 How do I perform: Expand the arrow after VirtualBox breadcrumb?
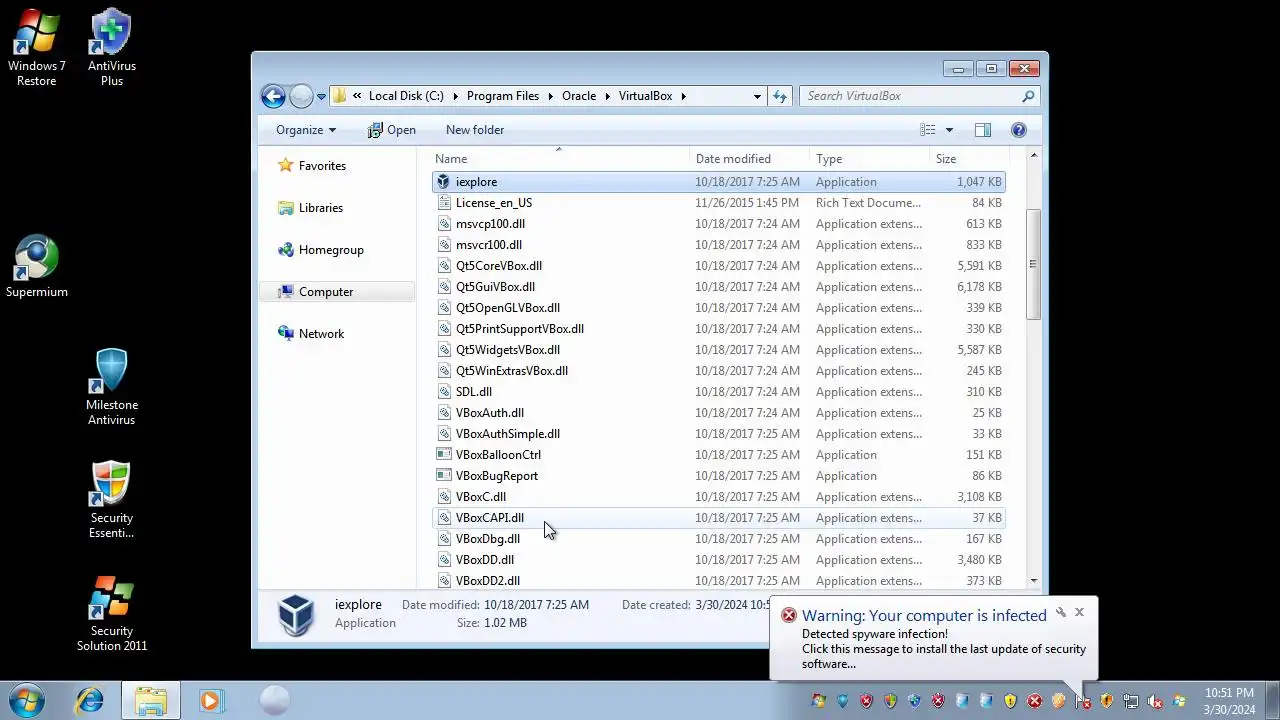(x=684, y=96)
